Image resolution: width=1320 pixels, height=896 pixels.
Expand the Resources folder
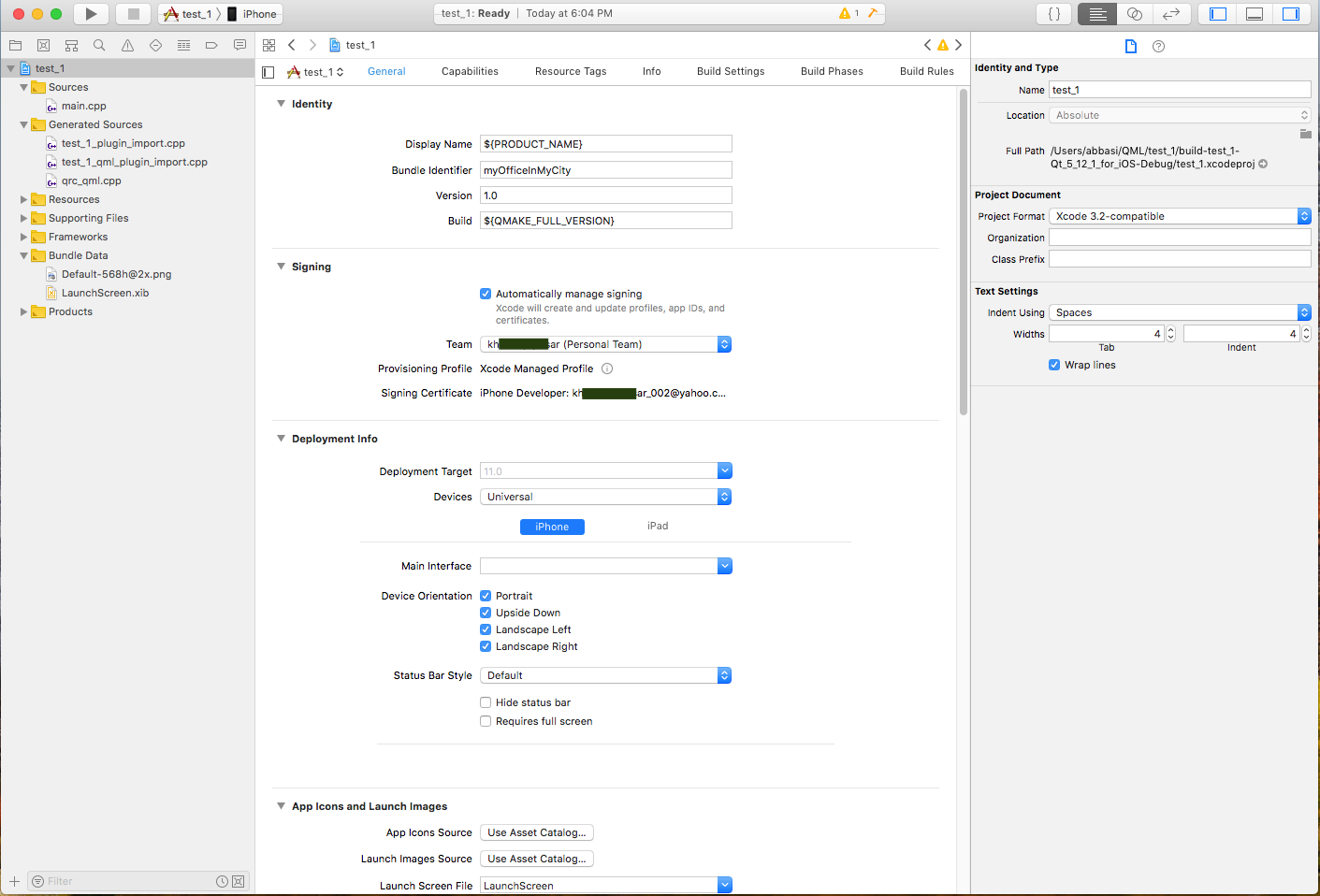click(x=23, y=199)
